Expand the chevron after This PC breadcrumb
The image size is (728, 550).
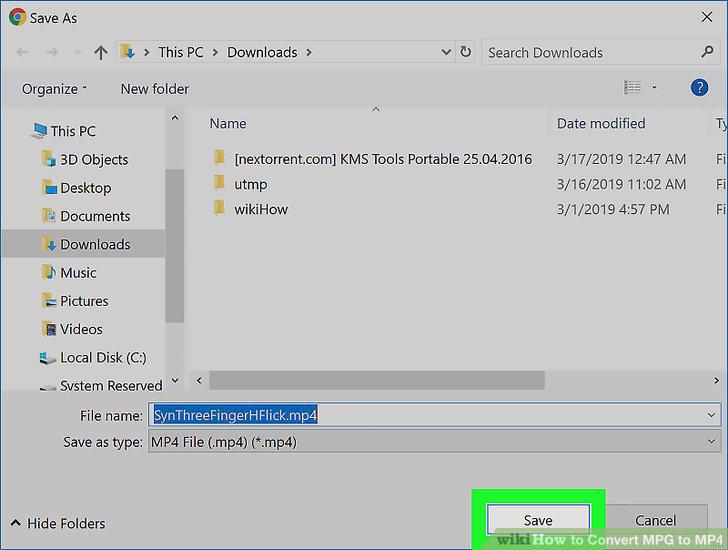click(x=215, y=52)
